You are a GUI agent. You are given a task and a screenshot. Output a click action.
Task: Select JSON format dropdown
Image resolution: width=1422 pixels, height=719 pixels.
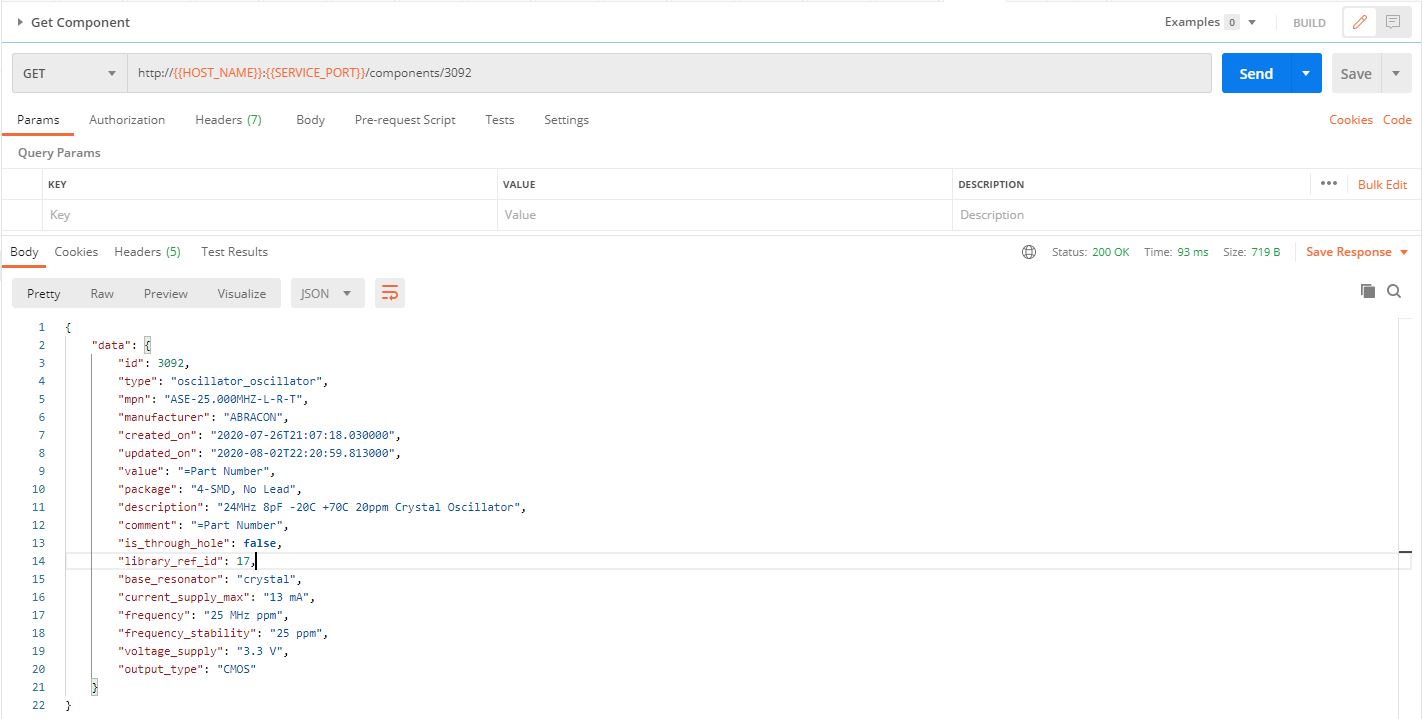pos(327,293)
